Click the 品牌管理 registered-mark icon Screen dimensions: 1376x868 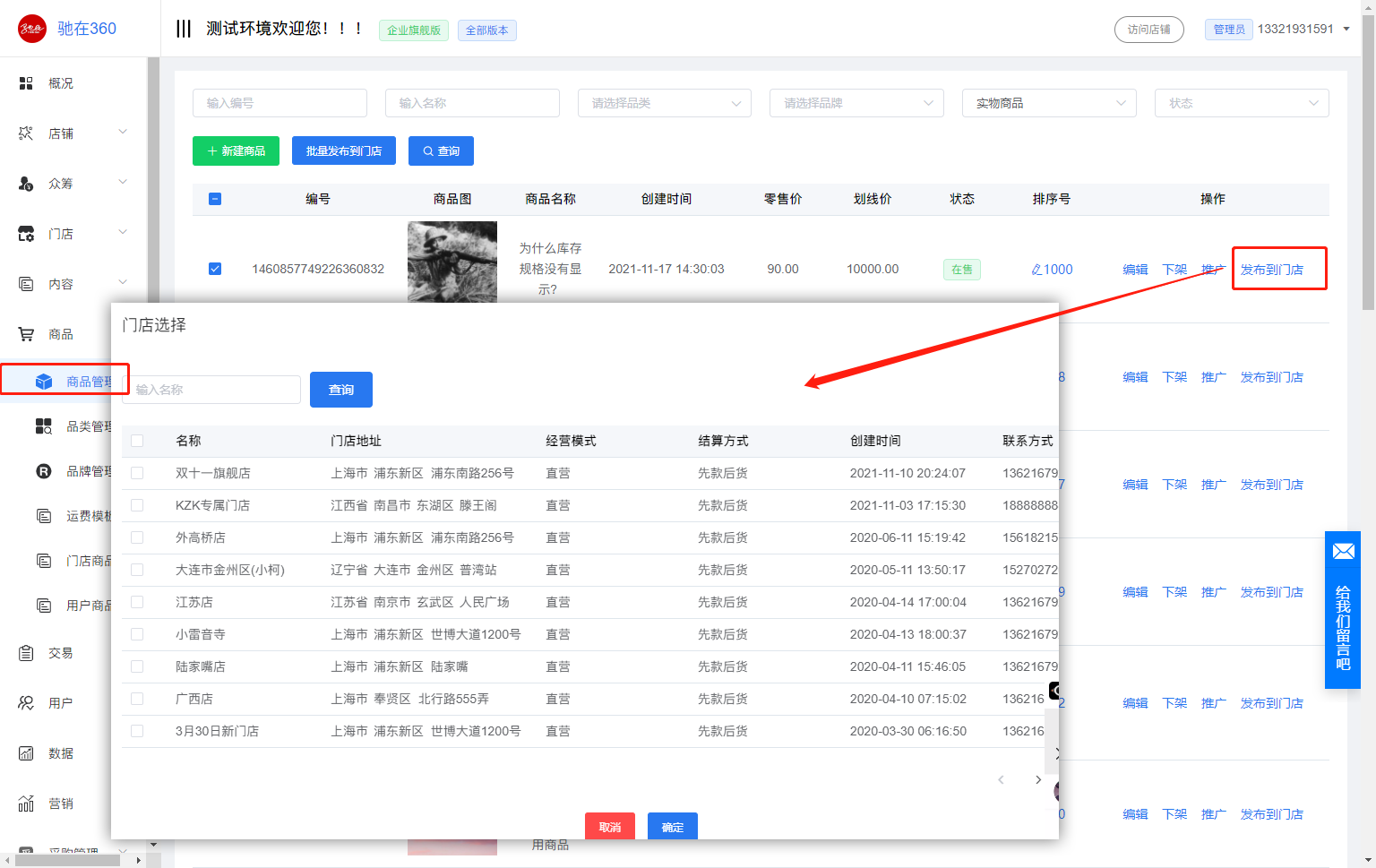(x=44, y=471)
